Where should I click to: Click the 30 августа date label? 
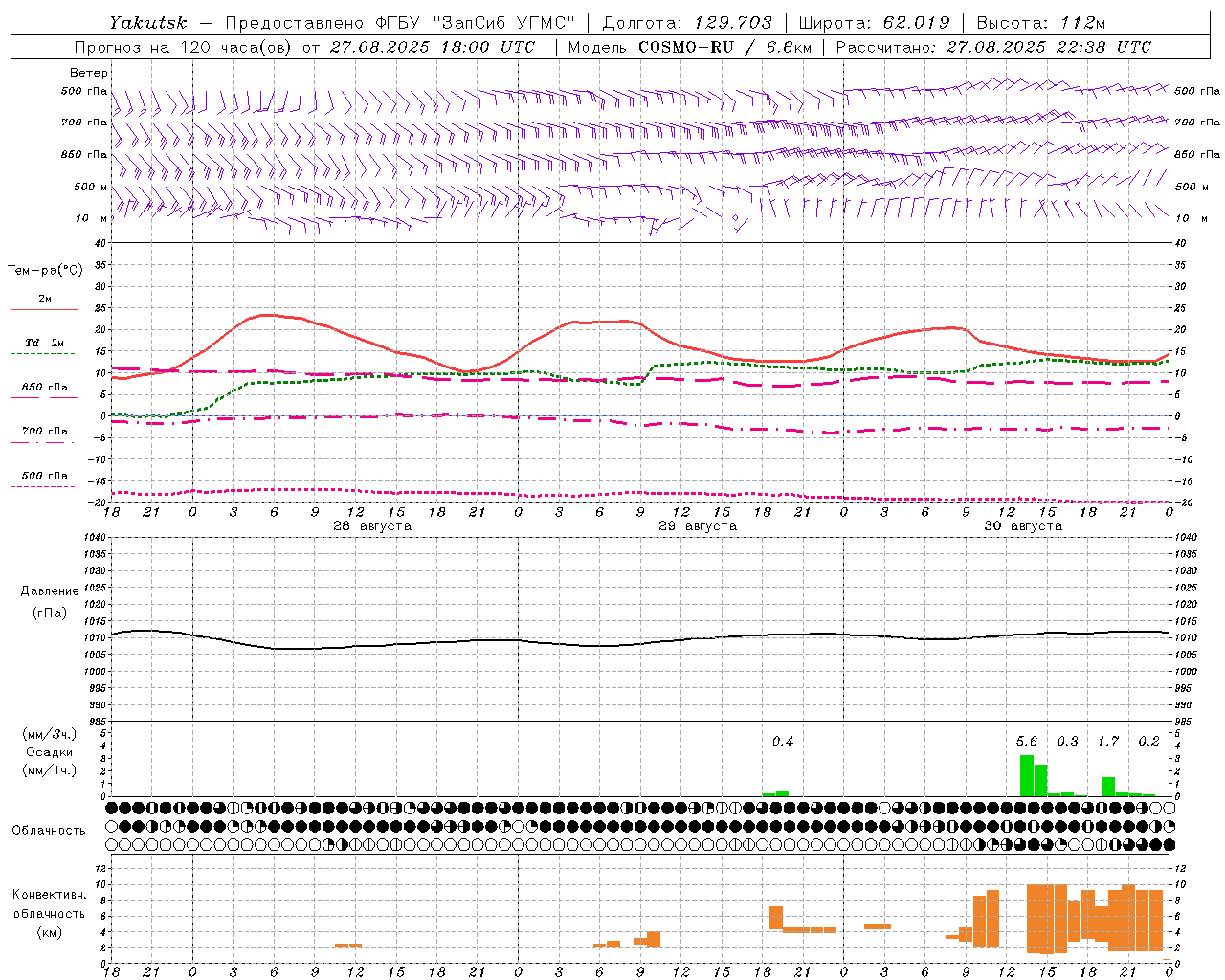[x=1023, y=526]
